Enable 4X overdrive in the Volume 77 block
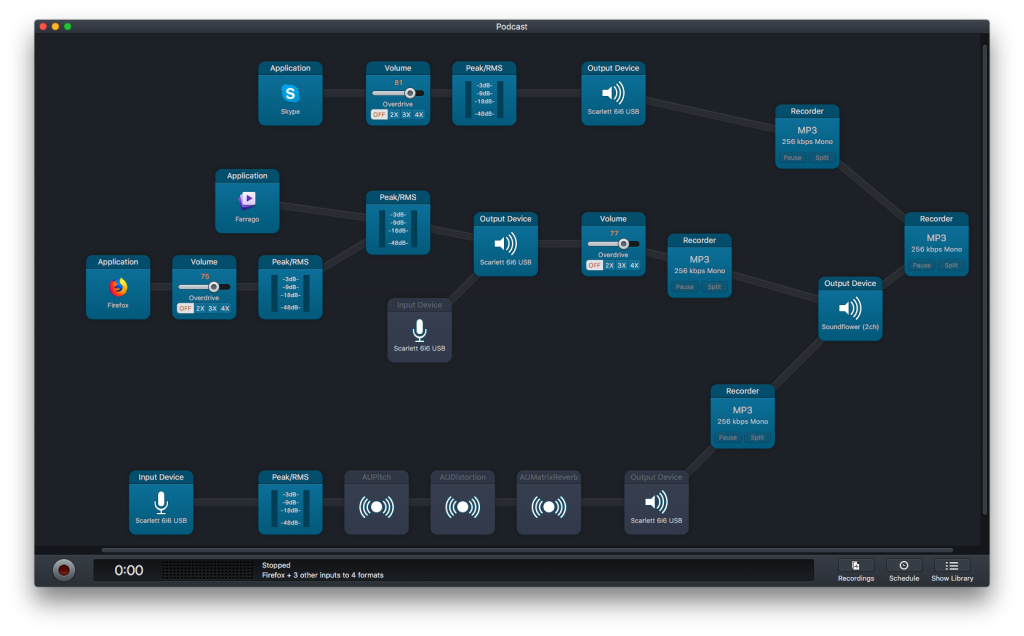The height and width of the screenshot is (636, 1024). [x=634, y=266]
